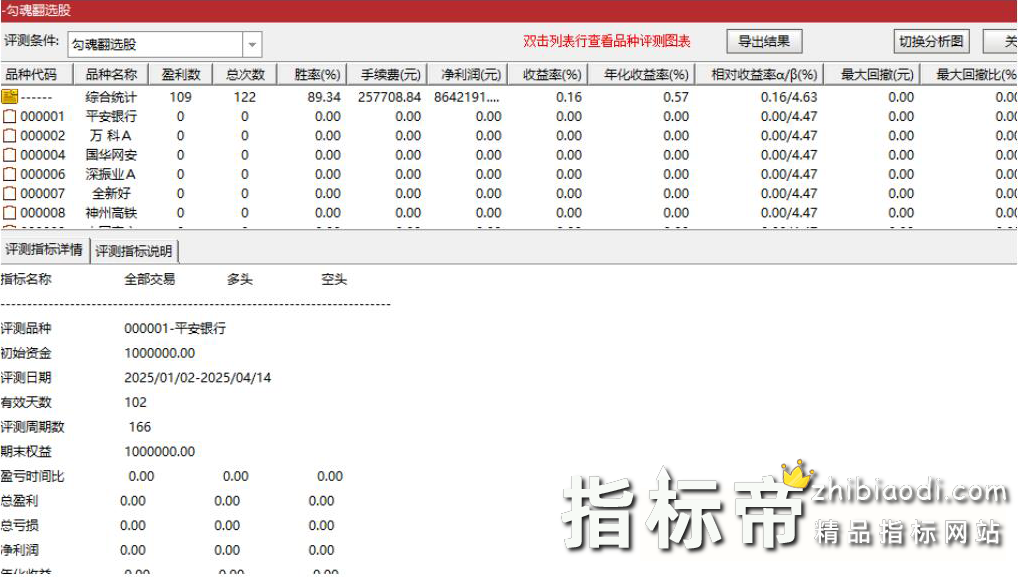Click the icon beside stock code 000002

click(9, 136)
